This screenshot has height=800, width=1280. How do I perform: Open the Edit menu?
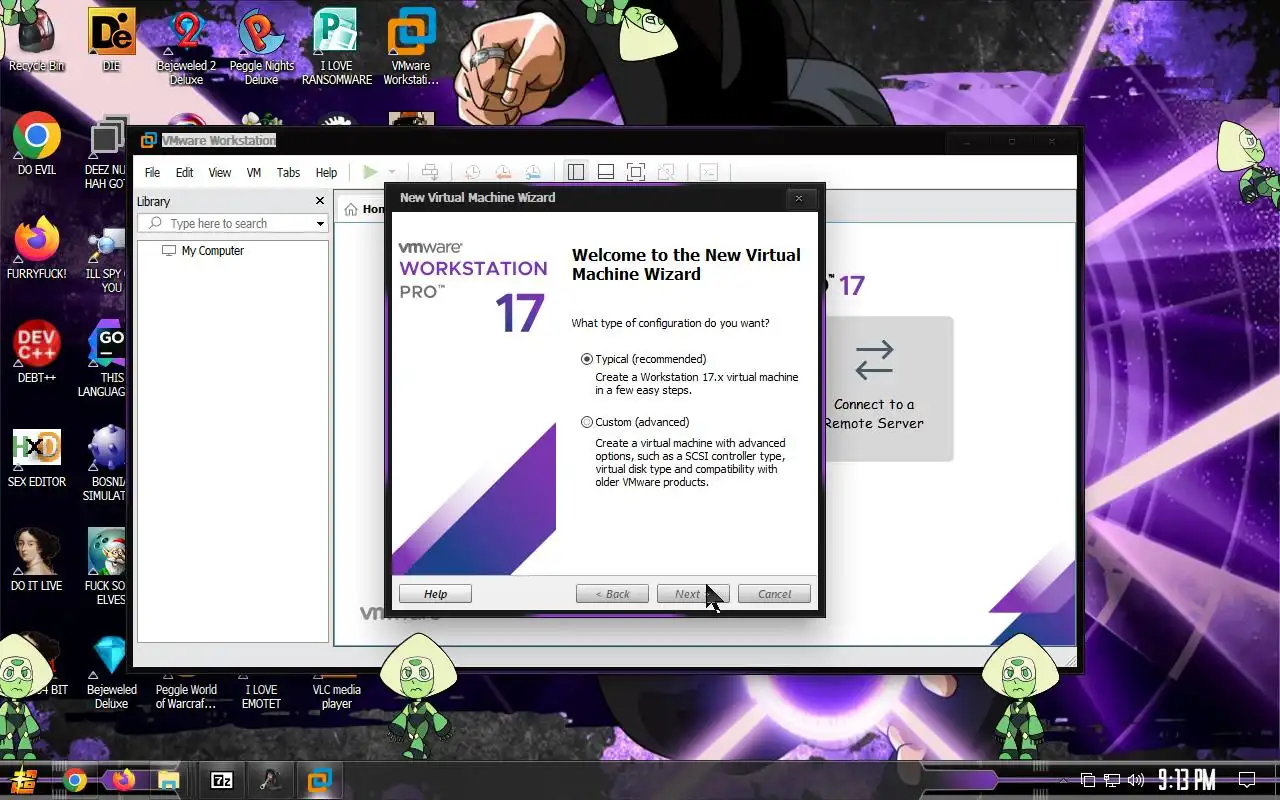click(x=184, y=172)
